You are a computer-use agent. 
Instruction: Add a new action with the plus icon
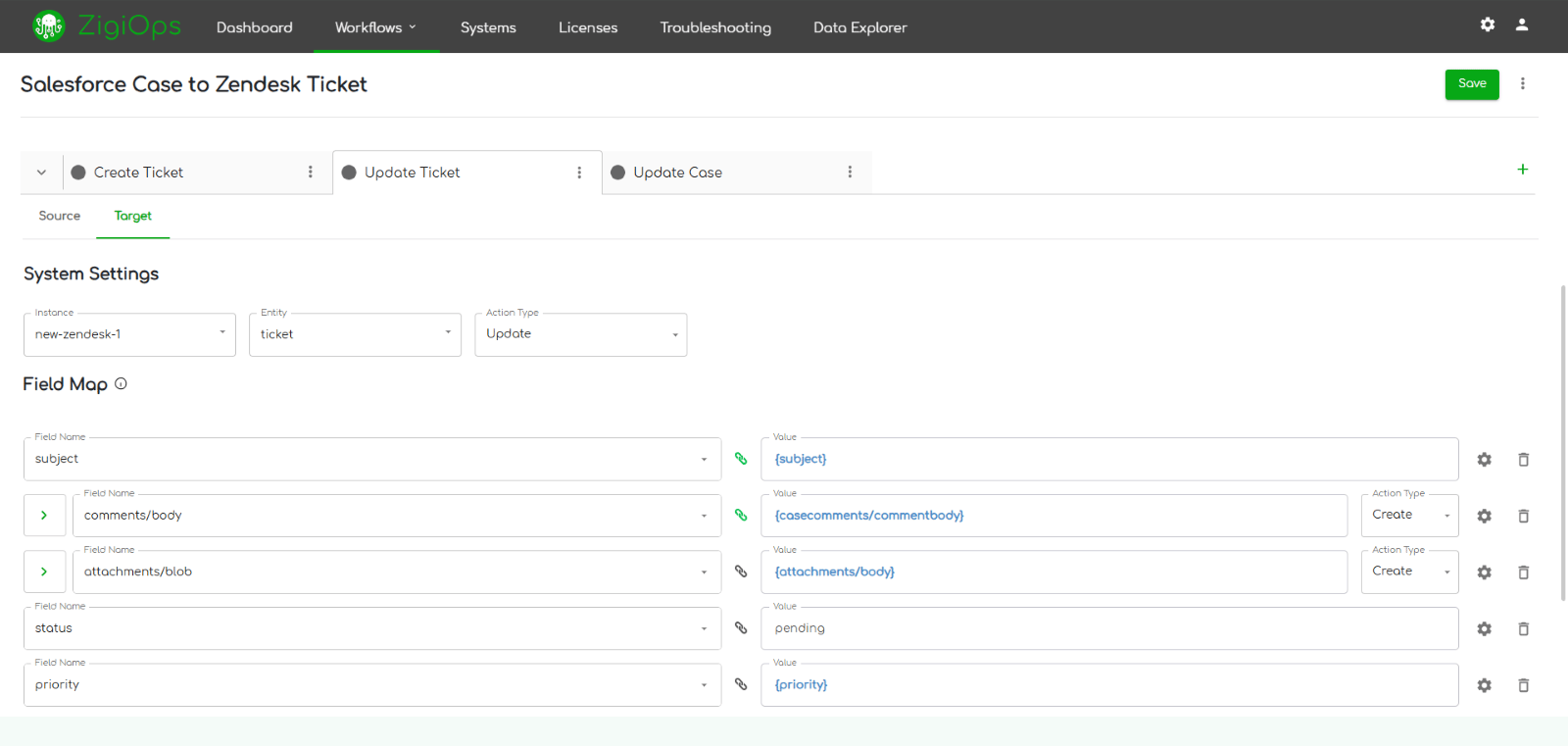pos(1523,169)
